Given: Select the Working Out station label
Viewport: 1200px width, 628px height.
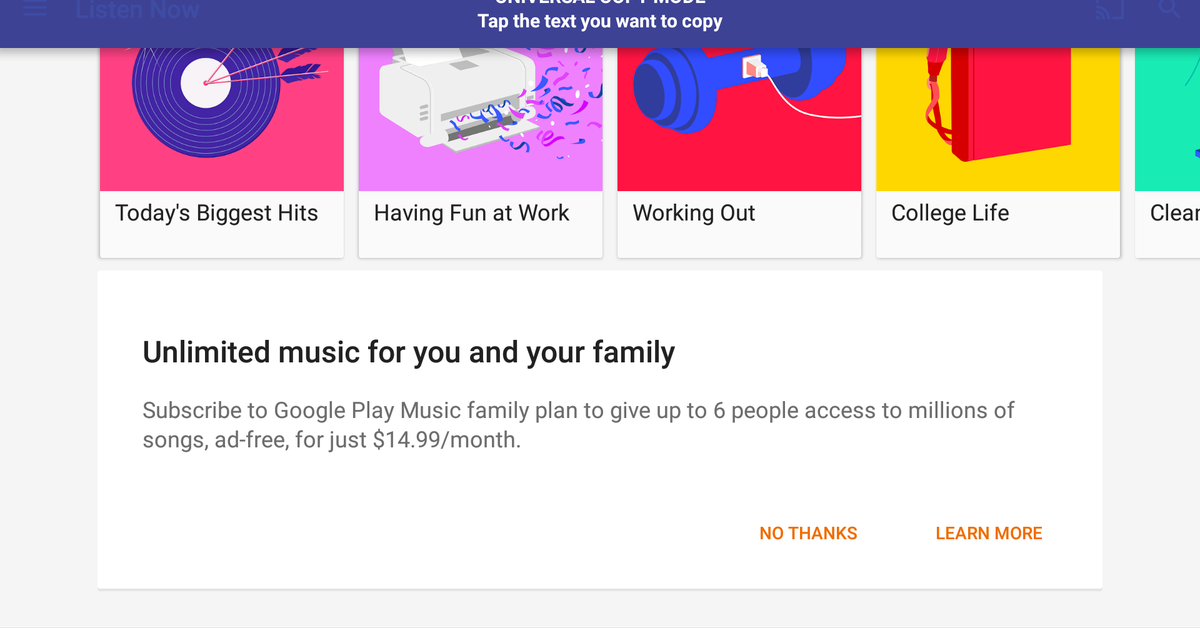Looking at the screenshot, I should (x=694, y=213).
